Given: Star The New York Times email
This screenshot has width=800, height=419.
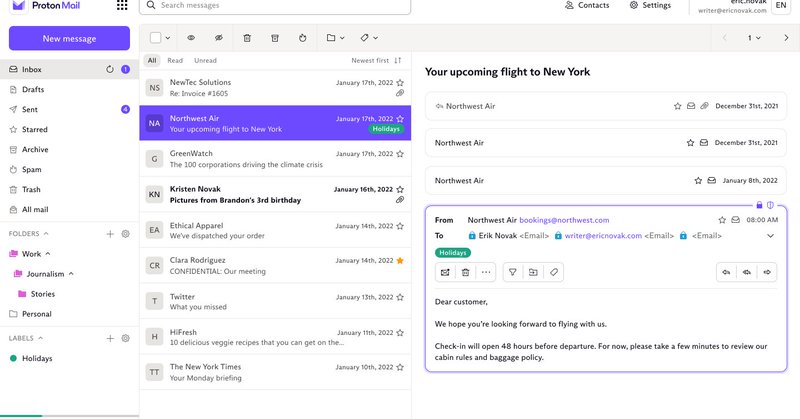Looking at the screenshot, I should tap(400, 367).
